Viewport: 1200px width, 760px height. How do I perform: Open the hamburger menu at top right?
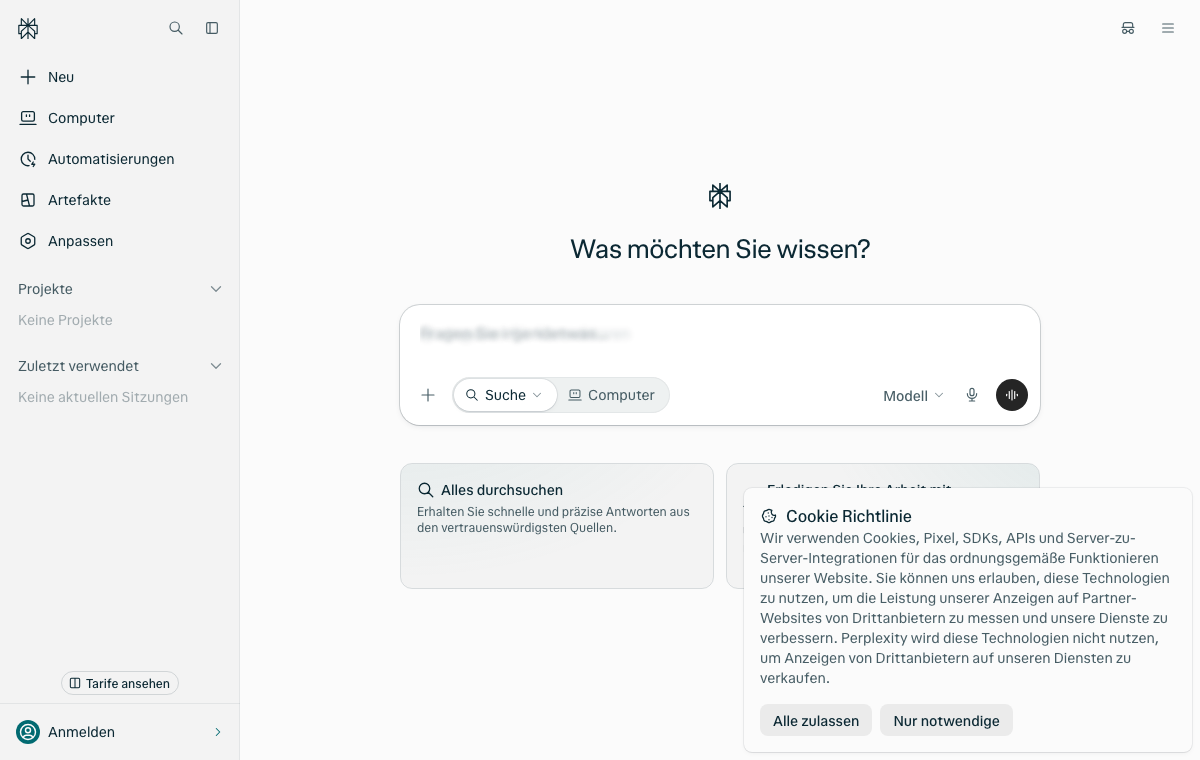[1168, 28]
